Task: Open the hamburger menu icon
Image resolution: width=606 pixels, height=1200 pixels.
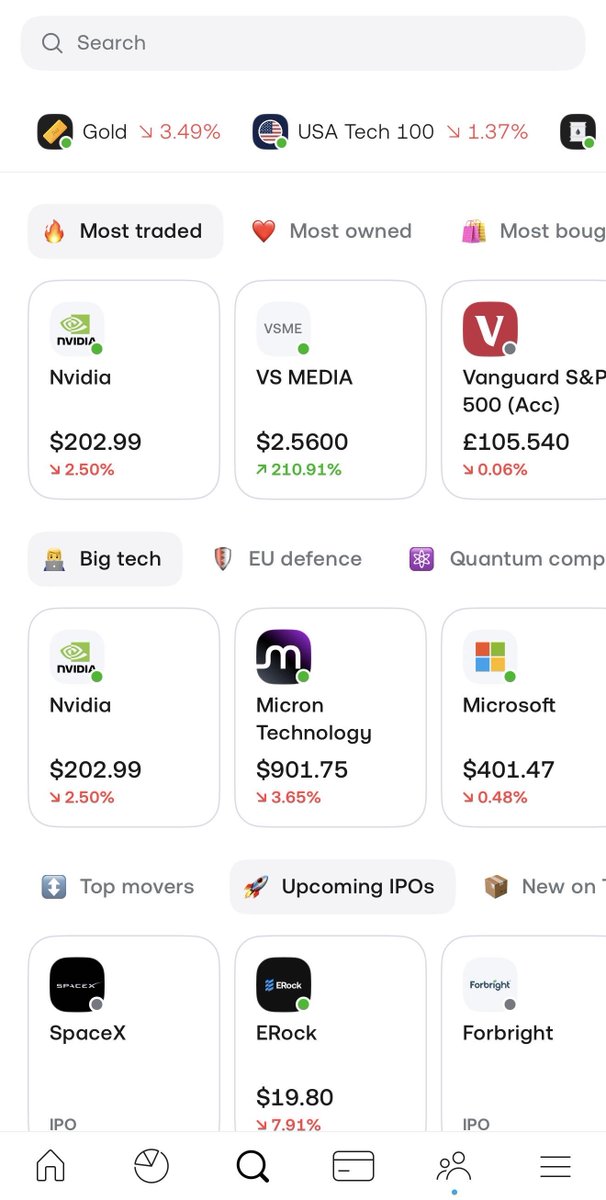Action: (x=555, y=1165)
